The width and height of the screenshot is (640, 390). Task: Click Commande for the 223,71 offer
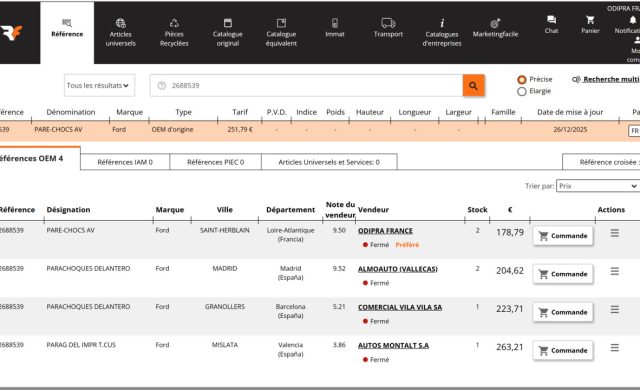click(563, 312)
